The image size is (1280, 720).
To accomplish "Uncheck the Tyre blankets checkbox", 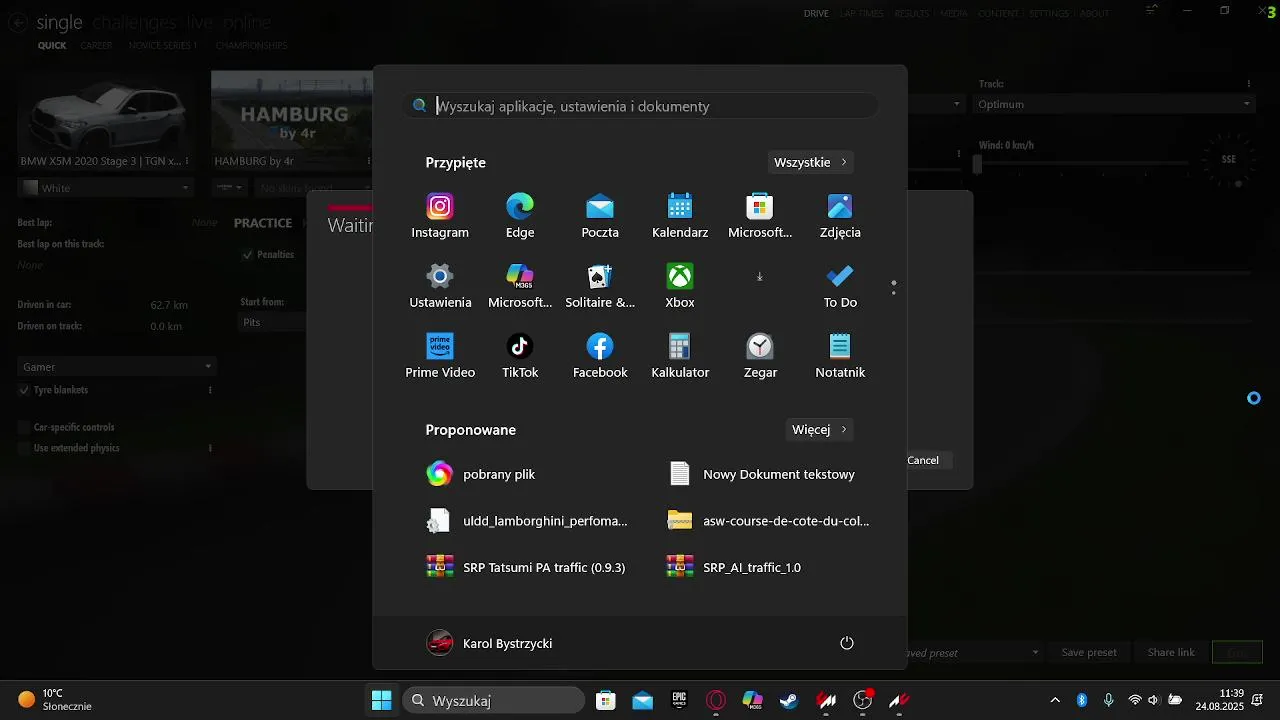I will click(24, 390).
